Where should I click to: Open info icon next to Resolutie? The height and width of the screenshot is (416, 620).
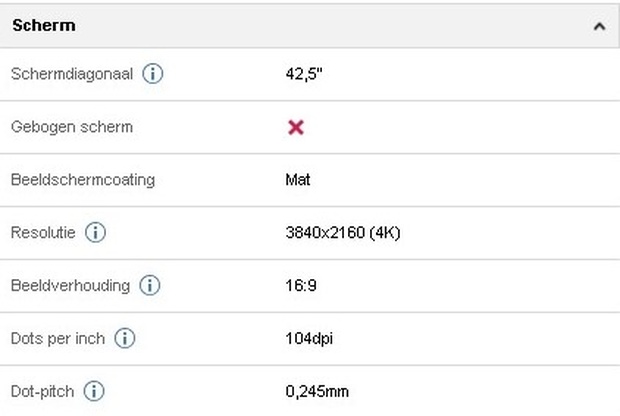(x=95, y=232)
